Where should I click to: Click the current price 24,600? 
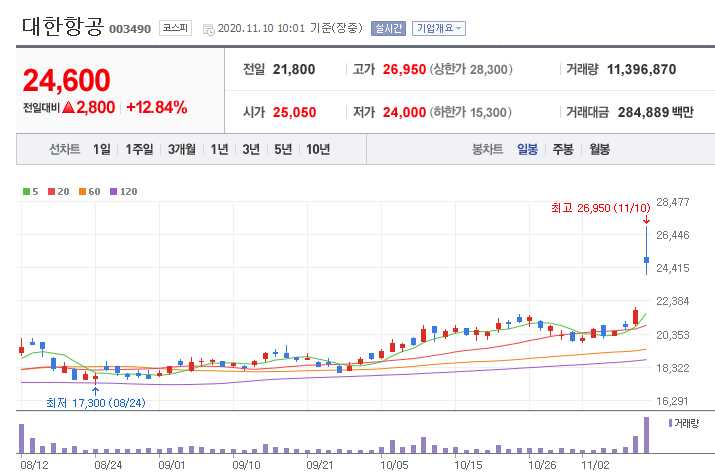(67, 80)
